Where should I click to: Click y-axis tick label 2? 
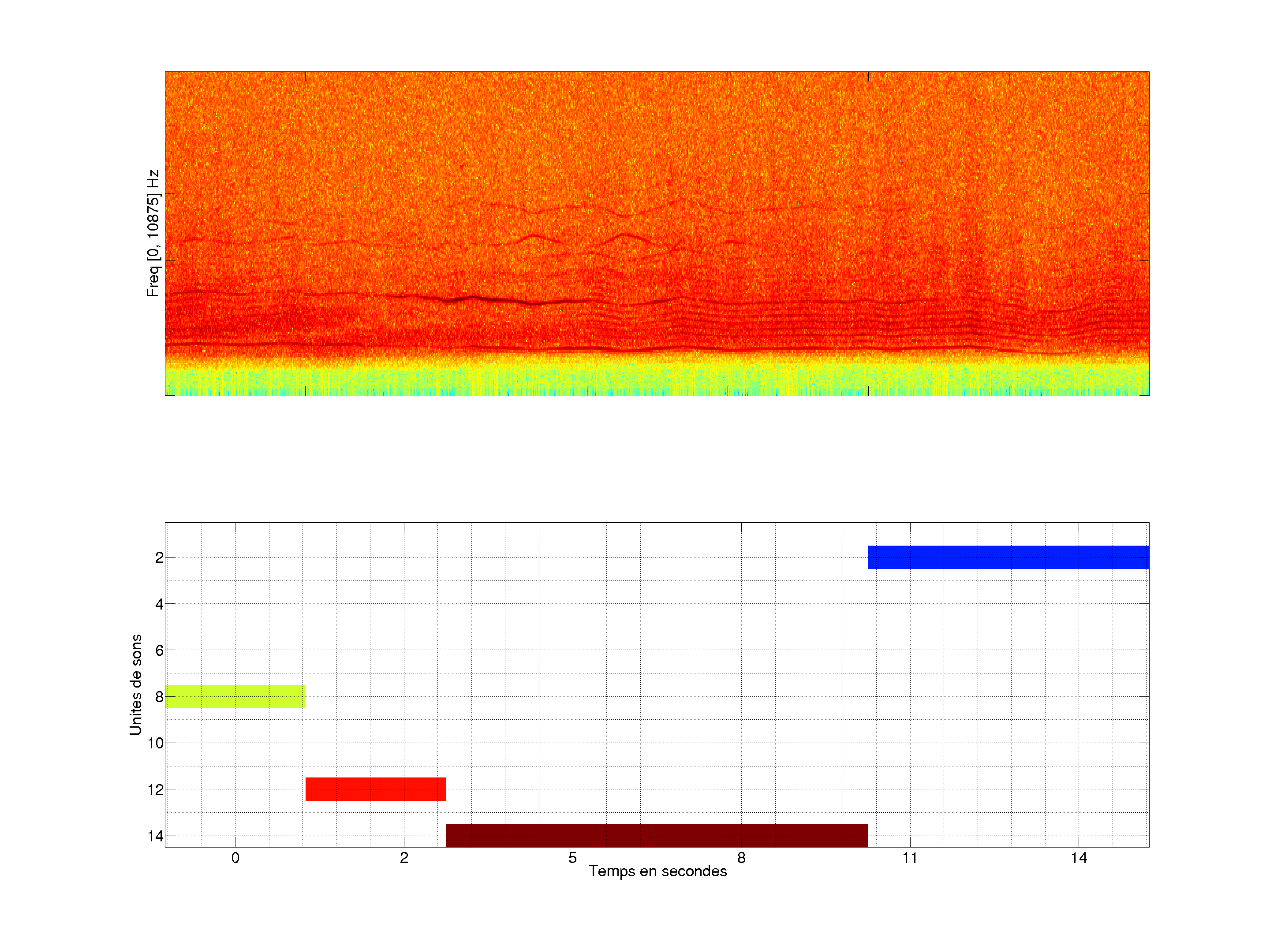point(159,558)
